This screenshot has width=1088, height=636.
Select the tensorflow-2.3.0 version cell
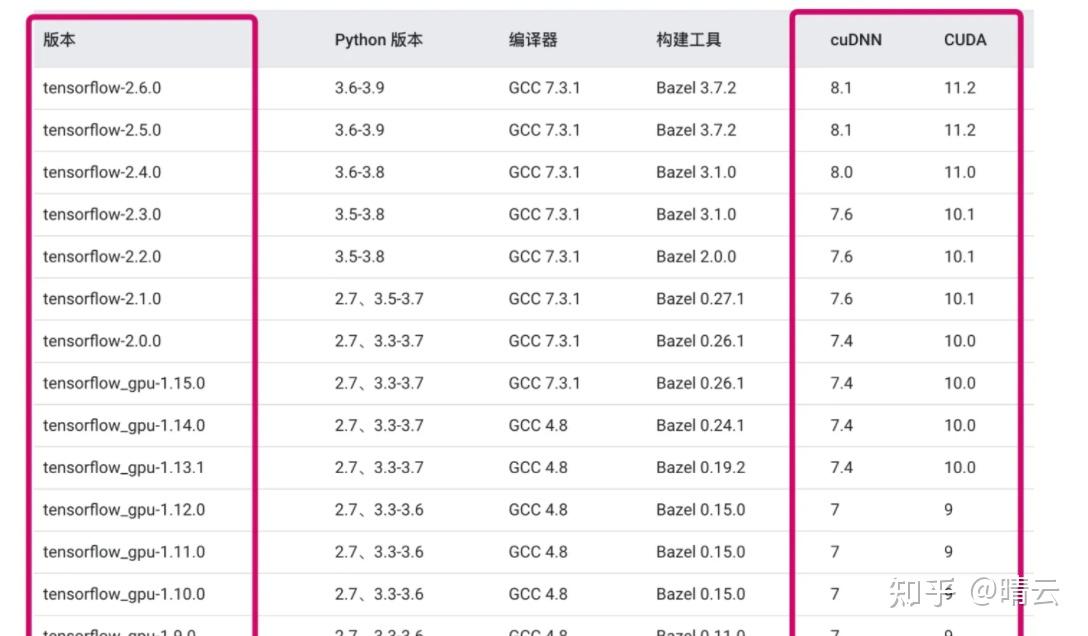pyautogui.click(x=102, y=214)
